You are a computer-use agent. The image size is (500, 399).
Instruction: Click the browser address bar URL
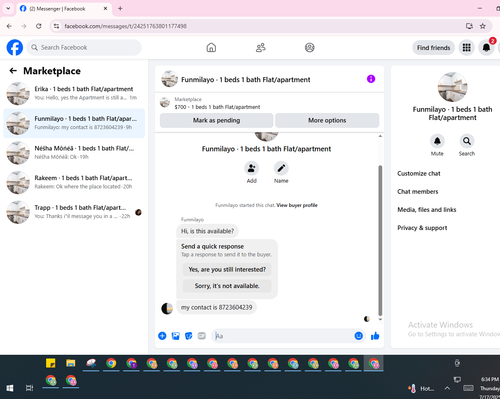(x=125, y=26)
